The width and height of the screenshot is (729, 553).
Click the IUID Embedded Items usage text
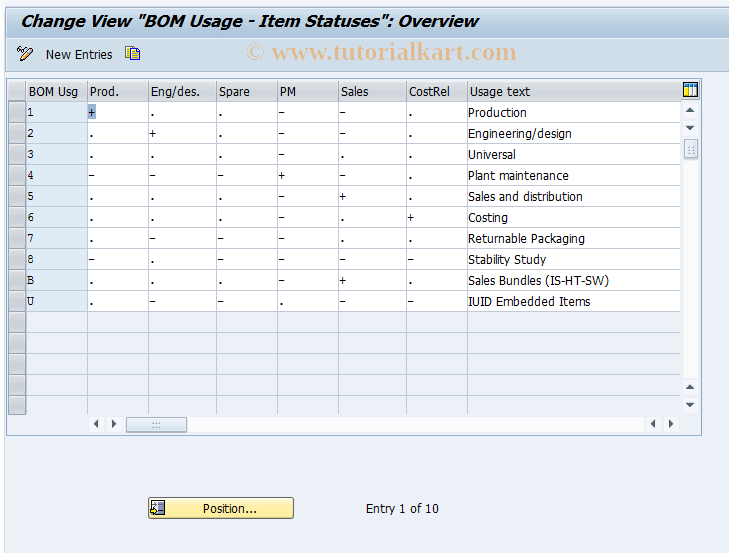529,301
